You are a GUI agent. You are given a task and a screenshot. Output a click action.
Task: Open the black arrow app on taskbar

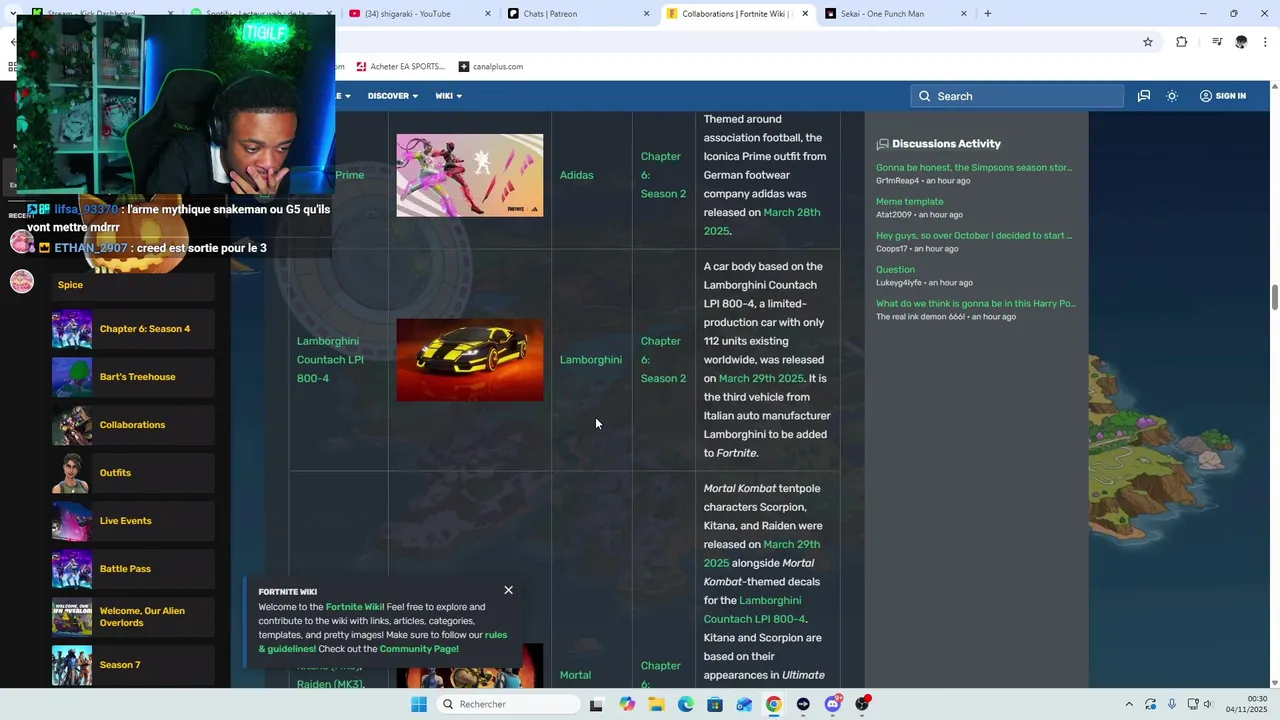coord(803,704)
